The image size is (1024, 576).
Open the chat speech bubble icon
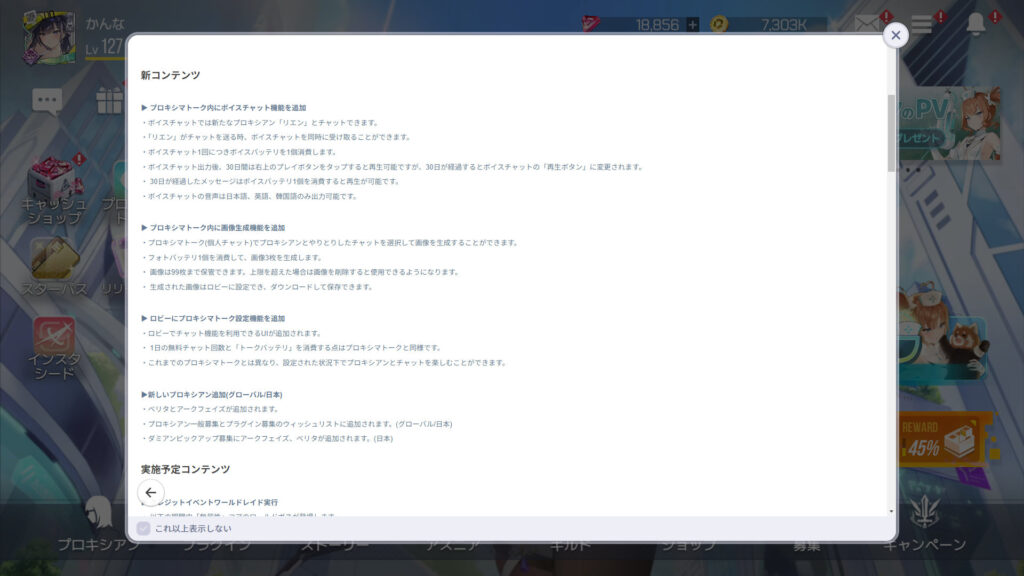pyautogui.click(x=46, y=100)
